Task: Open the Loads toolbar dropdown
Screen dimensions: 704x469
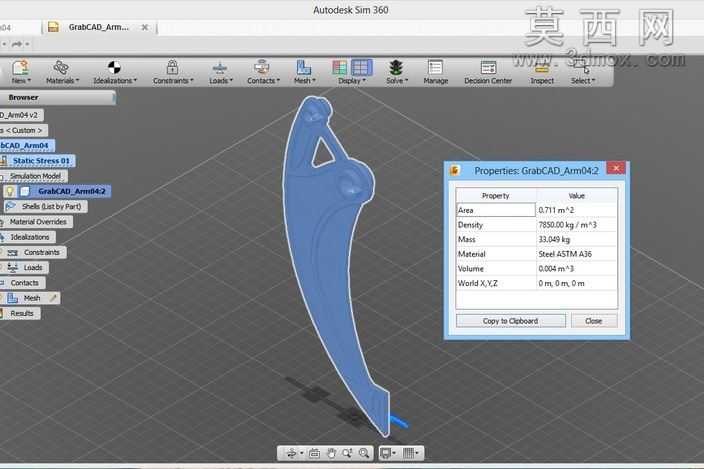Action: (220, 72)
